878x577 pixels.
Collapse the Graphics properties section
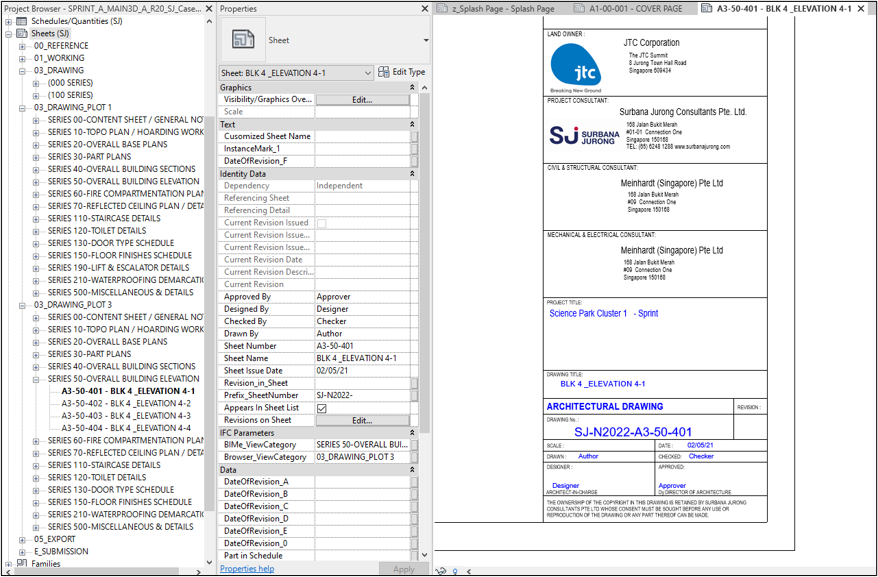pyautogui.click(x=412, y=87)
